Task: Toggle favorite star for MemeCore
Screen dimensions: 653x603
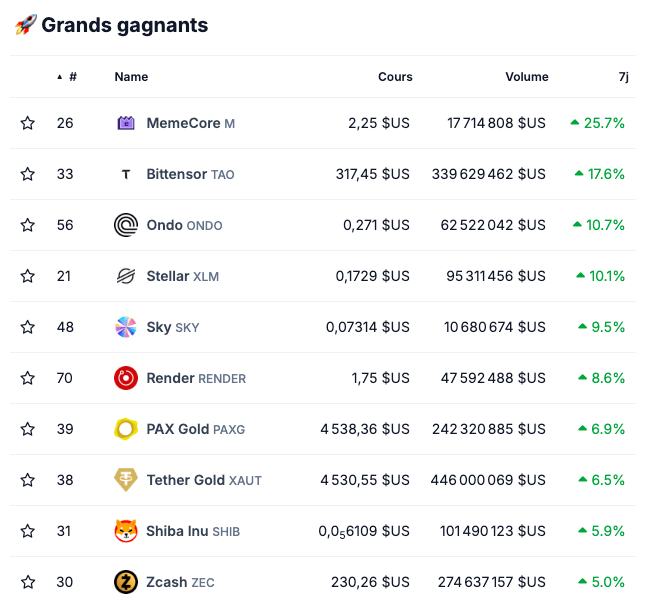Action: (28, 123)
